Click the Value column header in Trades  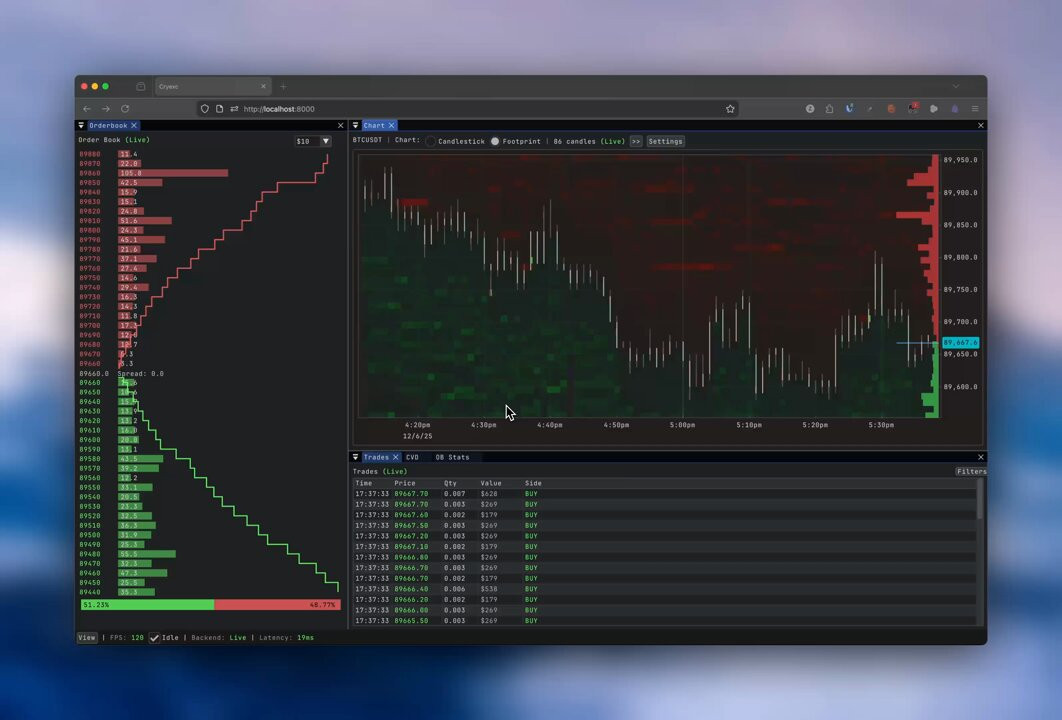point(491,483)
